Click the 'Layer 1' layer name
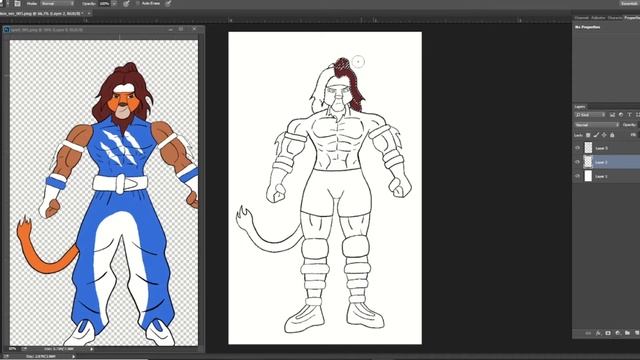The height and width of the screenshot is (360, 640). click(x=601, y=176)
